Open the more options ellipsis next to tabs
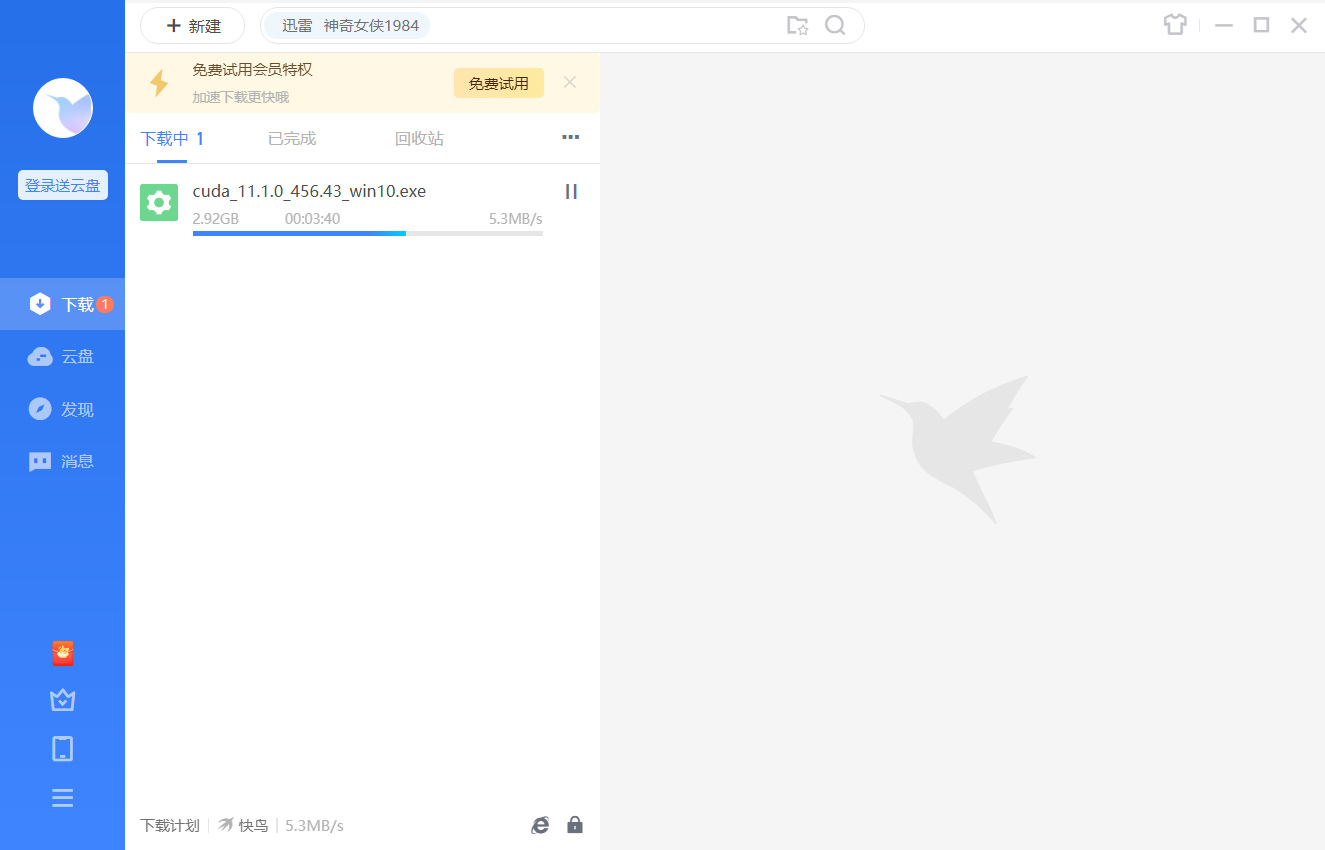Screen dimensions: 1325x850 click(570, 138)
